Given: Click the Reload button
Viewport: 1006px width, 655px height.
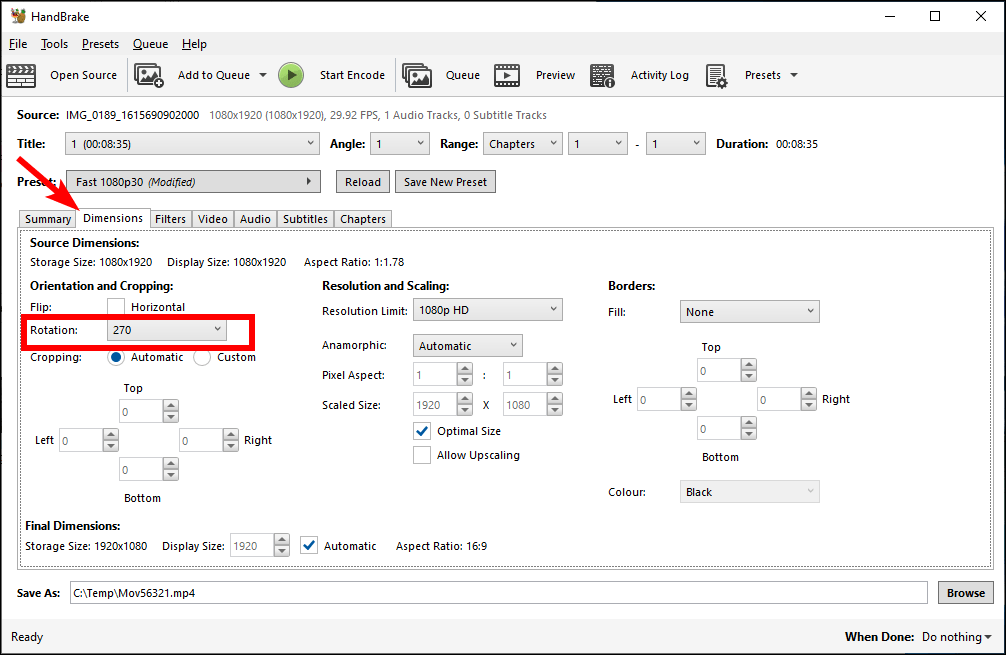Looking at the screenshot, I should 363,182.
